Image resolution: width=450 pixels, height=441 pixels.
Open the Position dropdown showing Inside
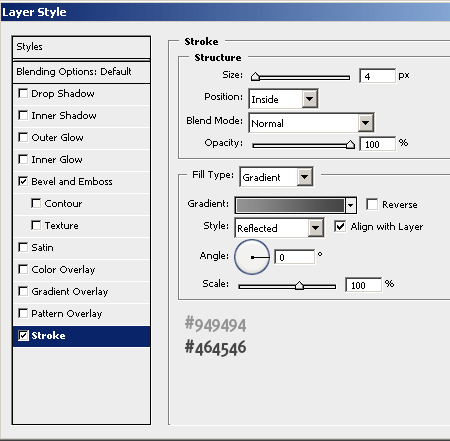pyautogui.click(x=283, y=99)
